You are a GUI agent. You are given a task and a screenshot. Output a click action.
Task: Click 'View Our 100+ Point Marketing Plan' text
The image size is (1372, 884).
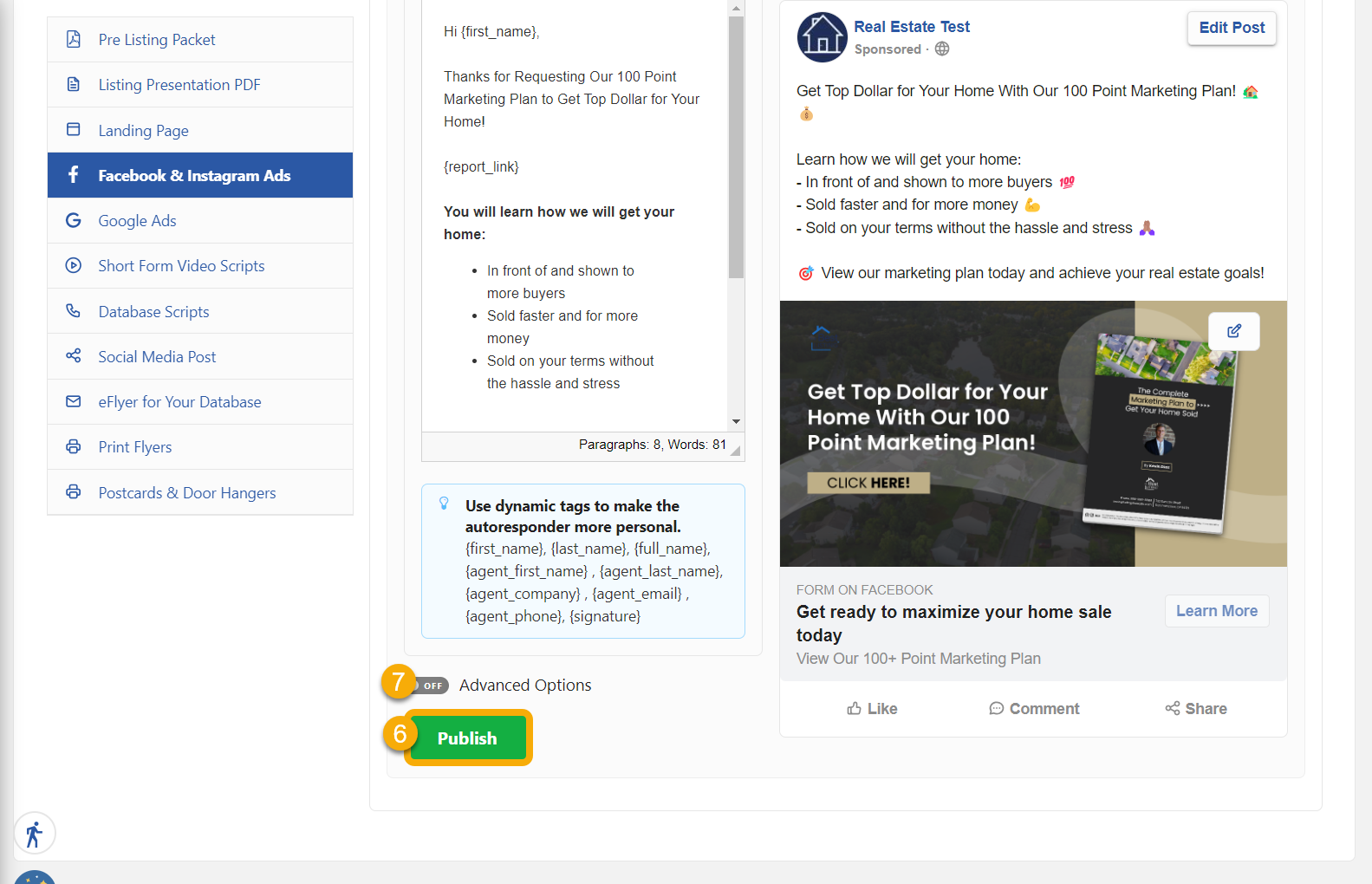click(x=919, y=659)
